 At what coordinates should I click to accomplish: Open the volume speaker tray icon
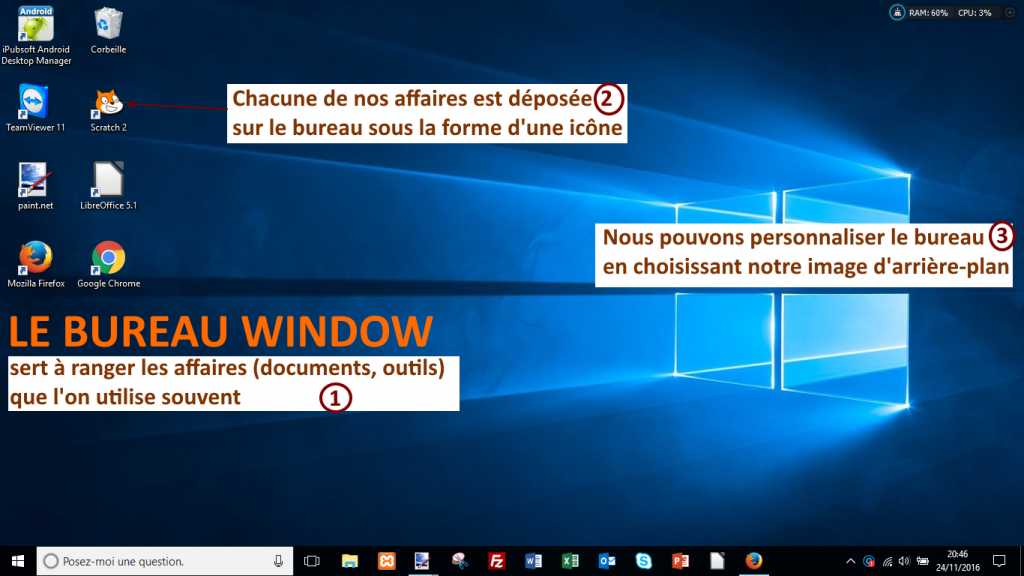click(x=904, y=561)
